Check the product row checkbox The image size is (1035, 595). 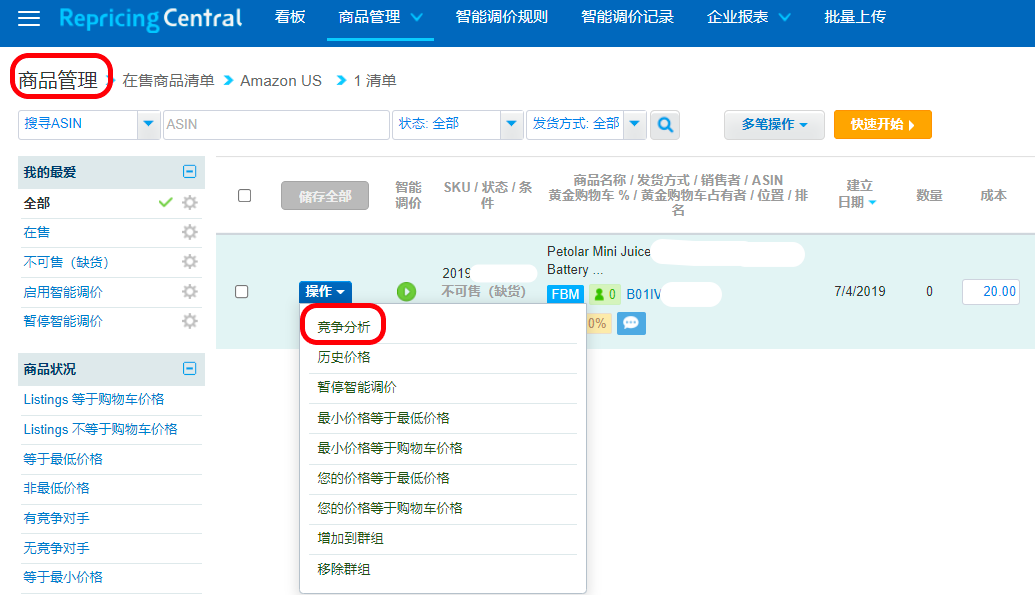242,291
